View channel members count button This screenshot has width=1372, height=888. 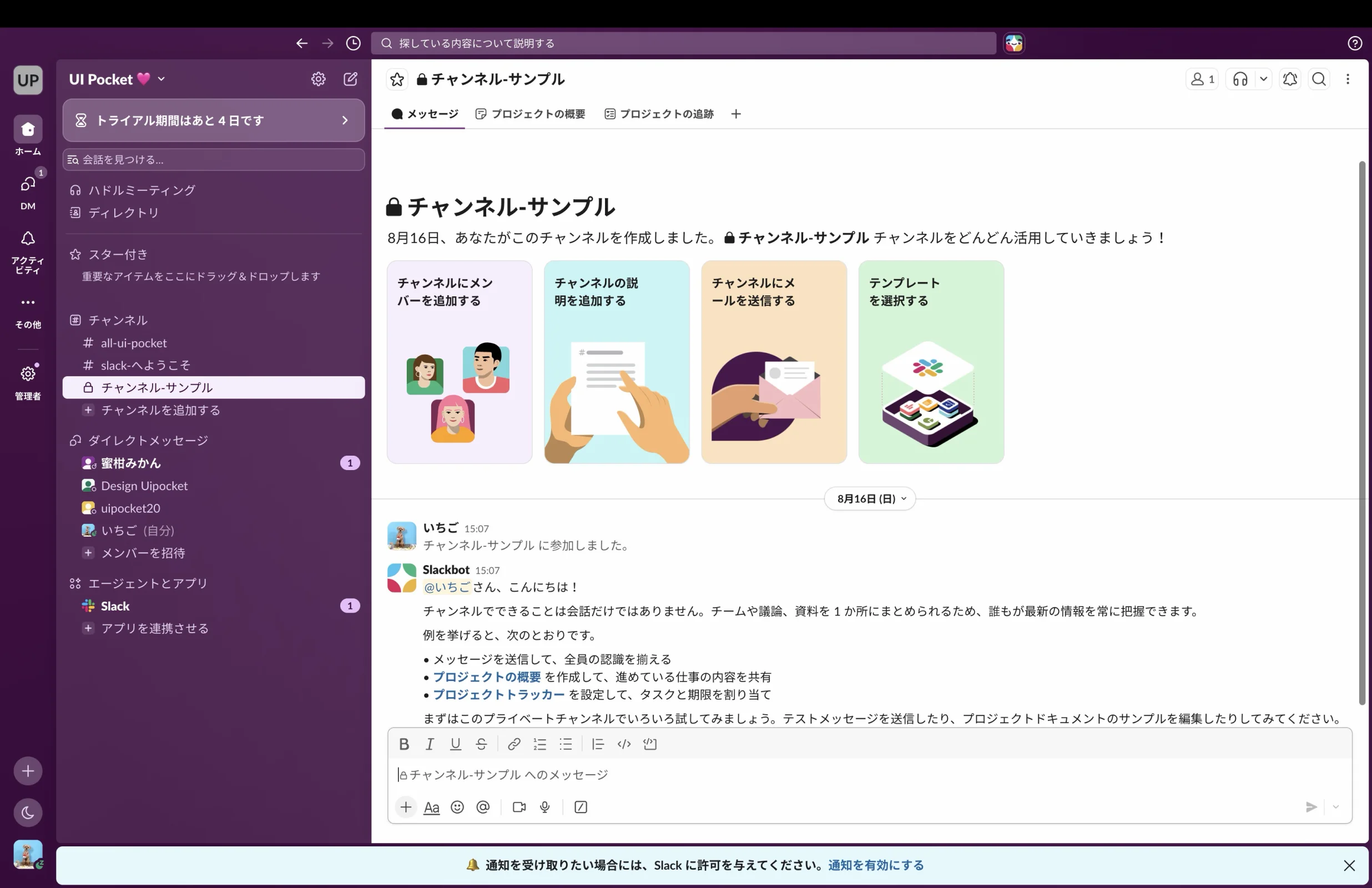pos(1202,79)
